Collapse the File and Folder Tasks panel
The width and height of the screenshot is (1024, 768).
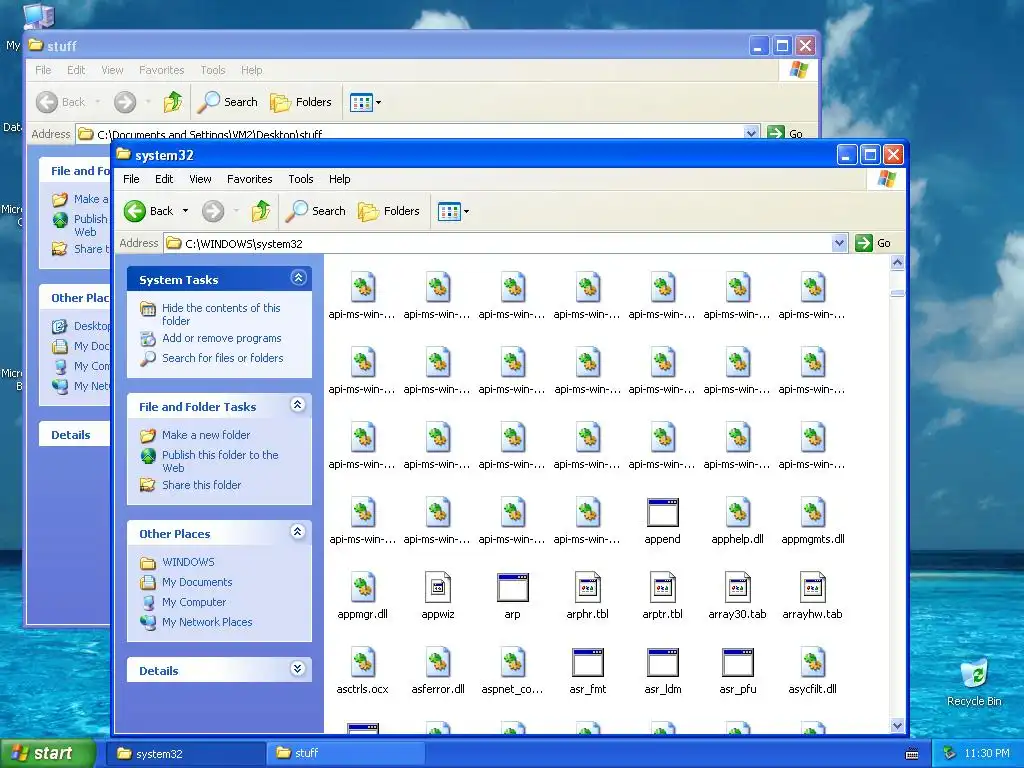pos(298,406)
